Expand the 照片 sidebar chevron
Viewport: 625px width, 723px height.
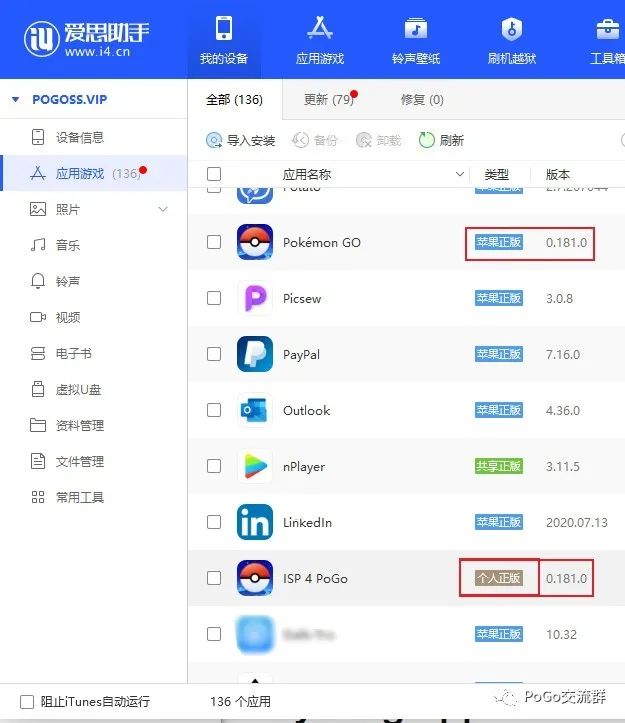click(x=163, y=209)
